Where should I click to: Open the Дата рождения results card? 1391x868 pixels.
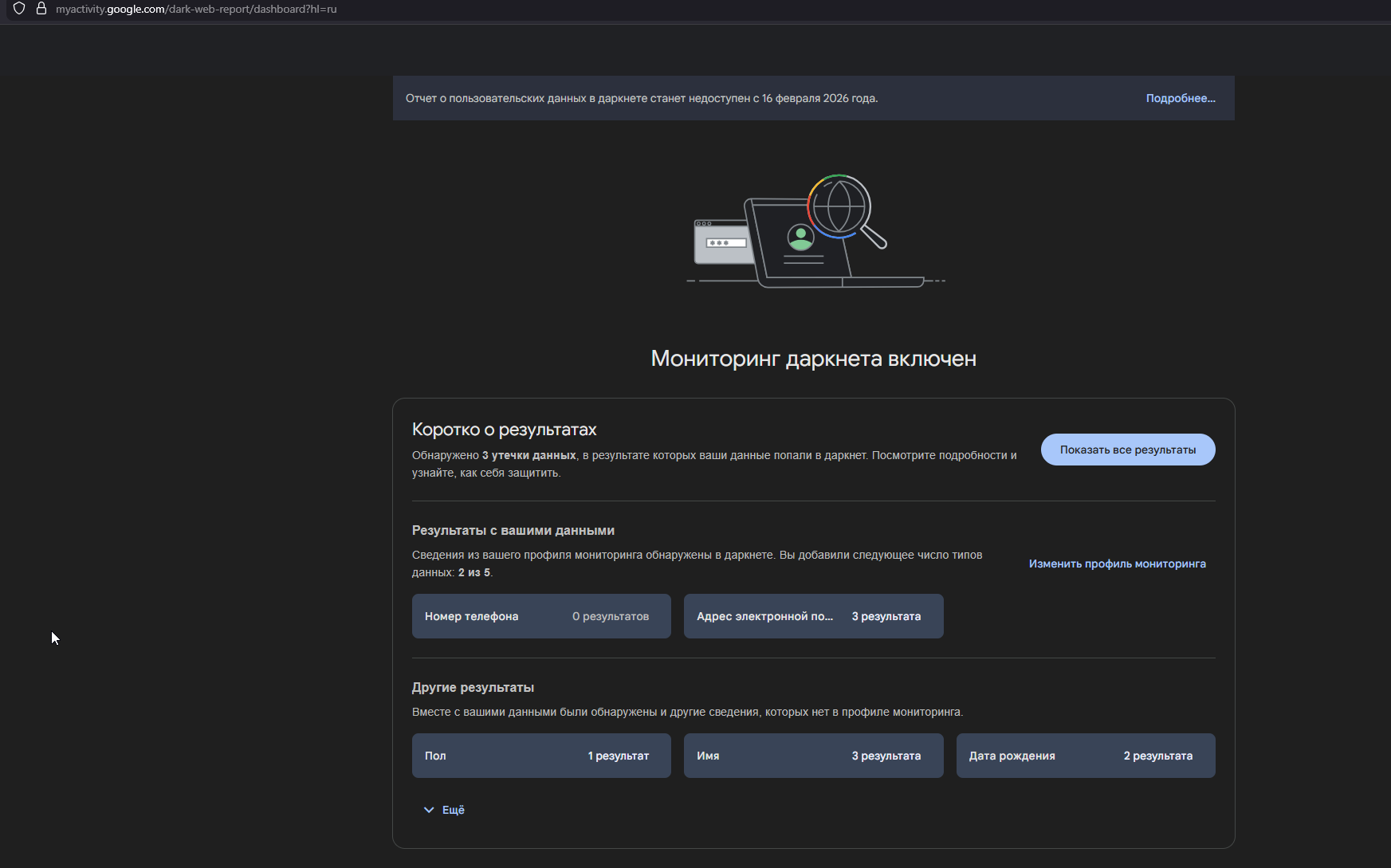1085,756
